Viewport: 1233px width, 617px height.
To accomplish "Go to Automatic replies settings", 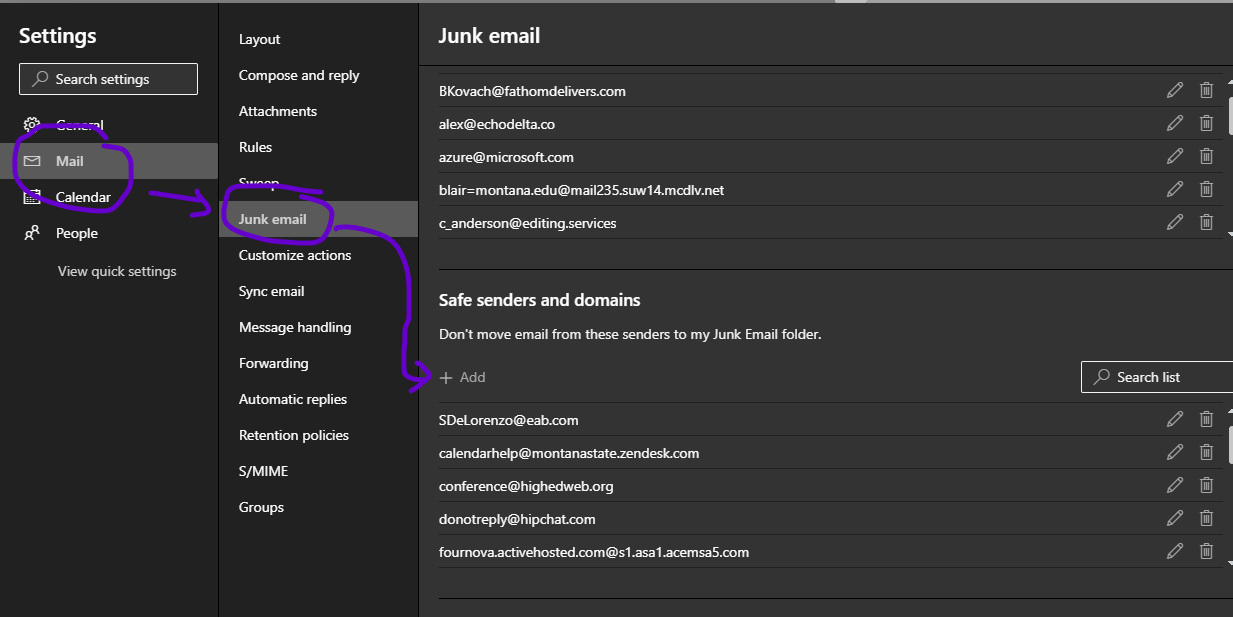I will (x=292, y=399).
